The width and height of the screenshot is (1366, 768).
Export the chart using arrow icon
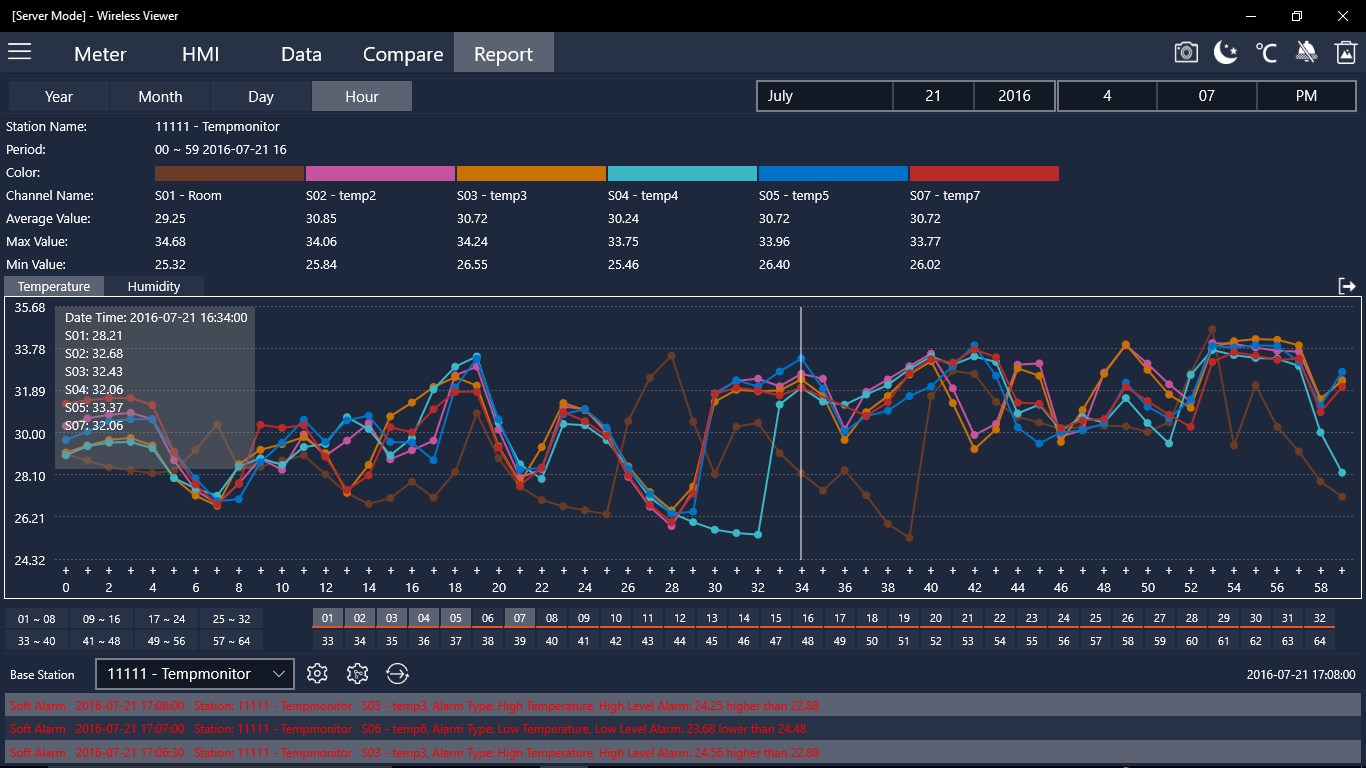[x=1347, y=286]
